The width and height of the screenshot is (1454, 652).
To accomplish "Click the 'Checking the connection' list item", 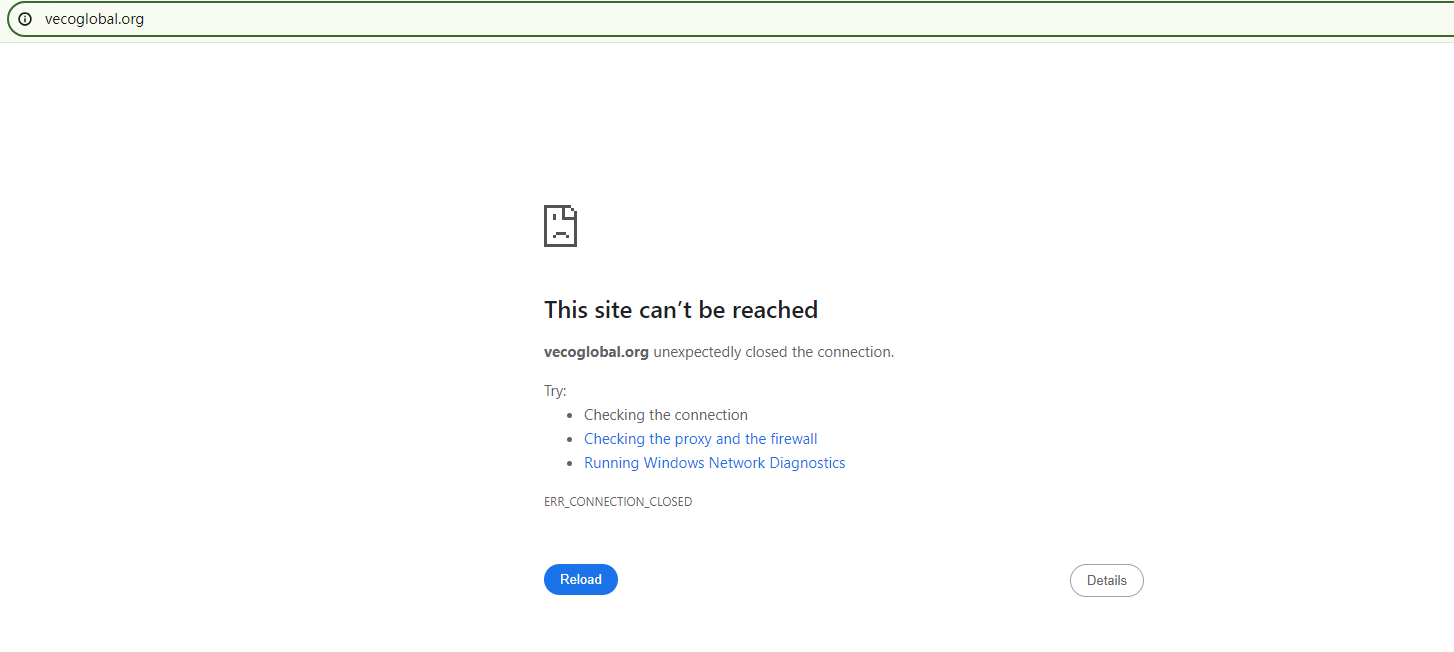I will tap(666, 415).
